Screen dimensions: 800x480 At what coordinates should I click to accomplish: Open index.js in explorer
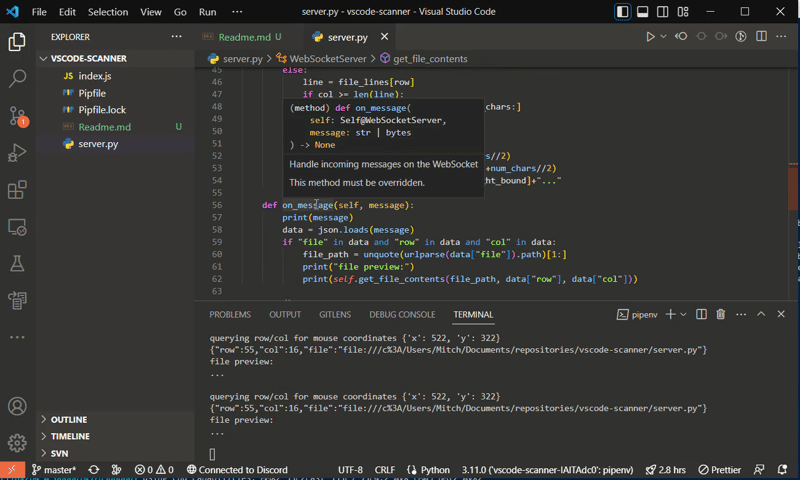click(x=95, y=76)
